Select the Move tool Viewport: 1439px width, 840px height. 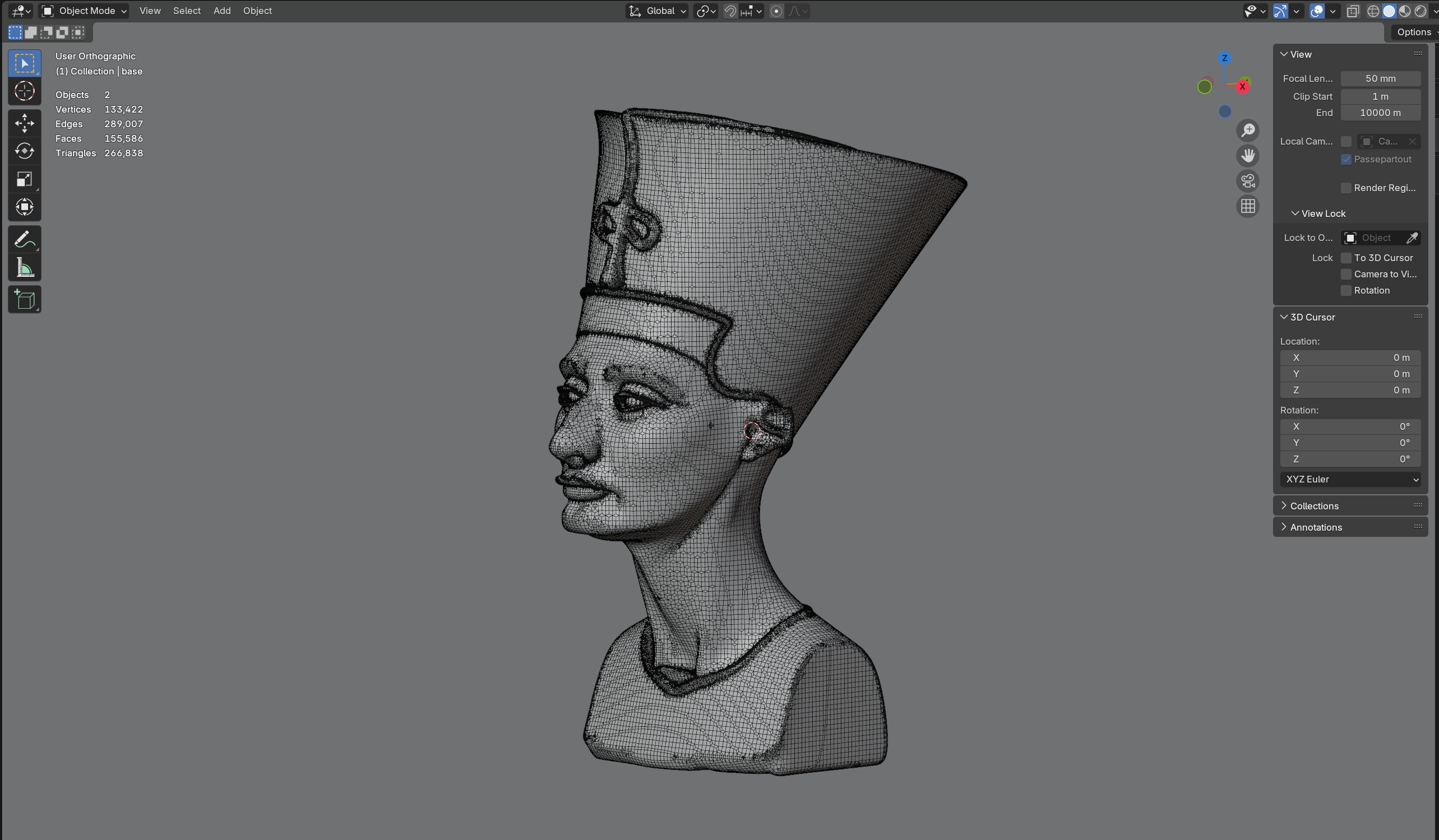tap(24, 123)
